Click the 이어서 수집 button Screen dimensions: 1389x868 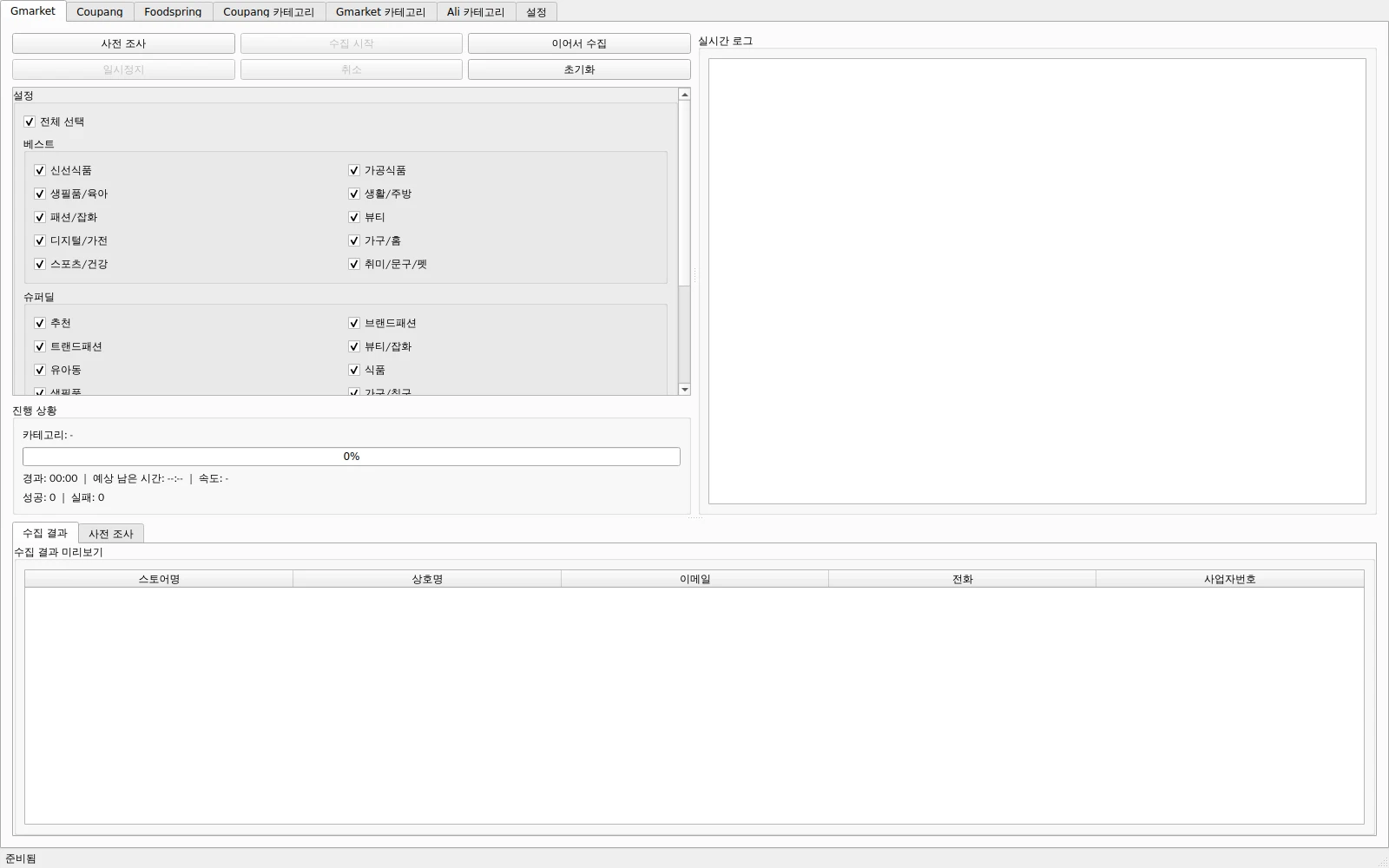click(x=579, y=43)
